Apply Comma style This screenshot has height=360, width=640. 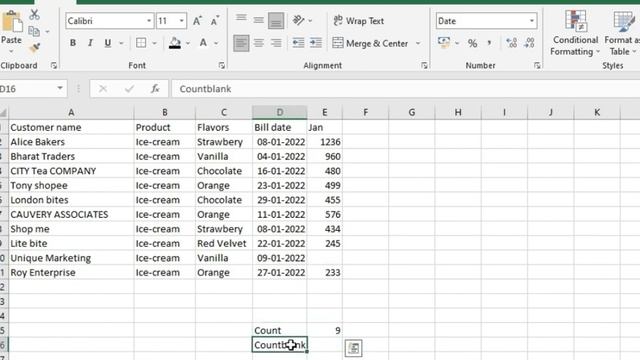[489, 43]
